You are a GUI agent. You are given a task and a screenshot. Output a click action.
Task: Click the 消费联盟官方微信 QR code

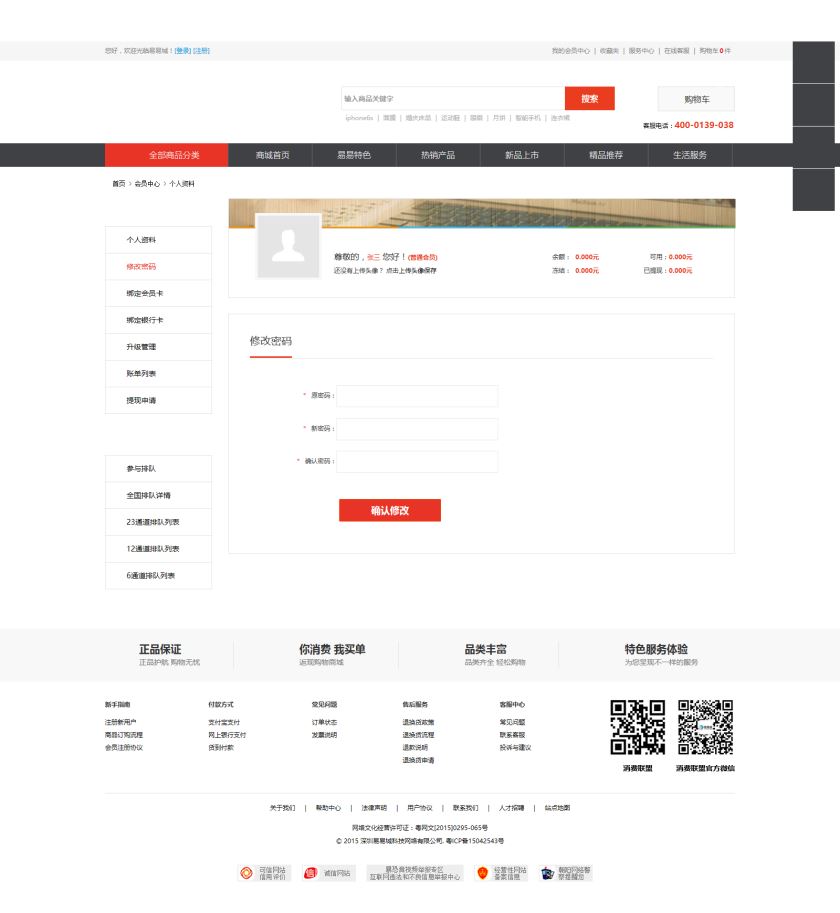point(705,727)
